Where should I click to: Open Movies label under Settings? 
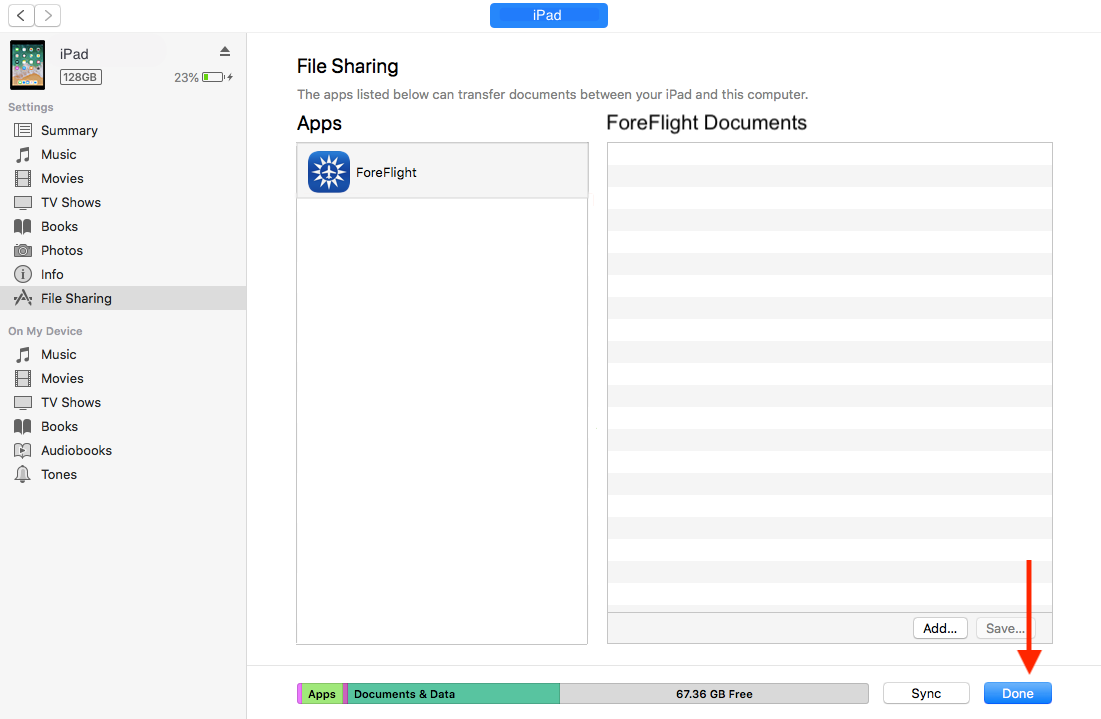click(62, 178)
